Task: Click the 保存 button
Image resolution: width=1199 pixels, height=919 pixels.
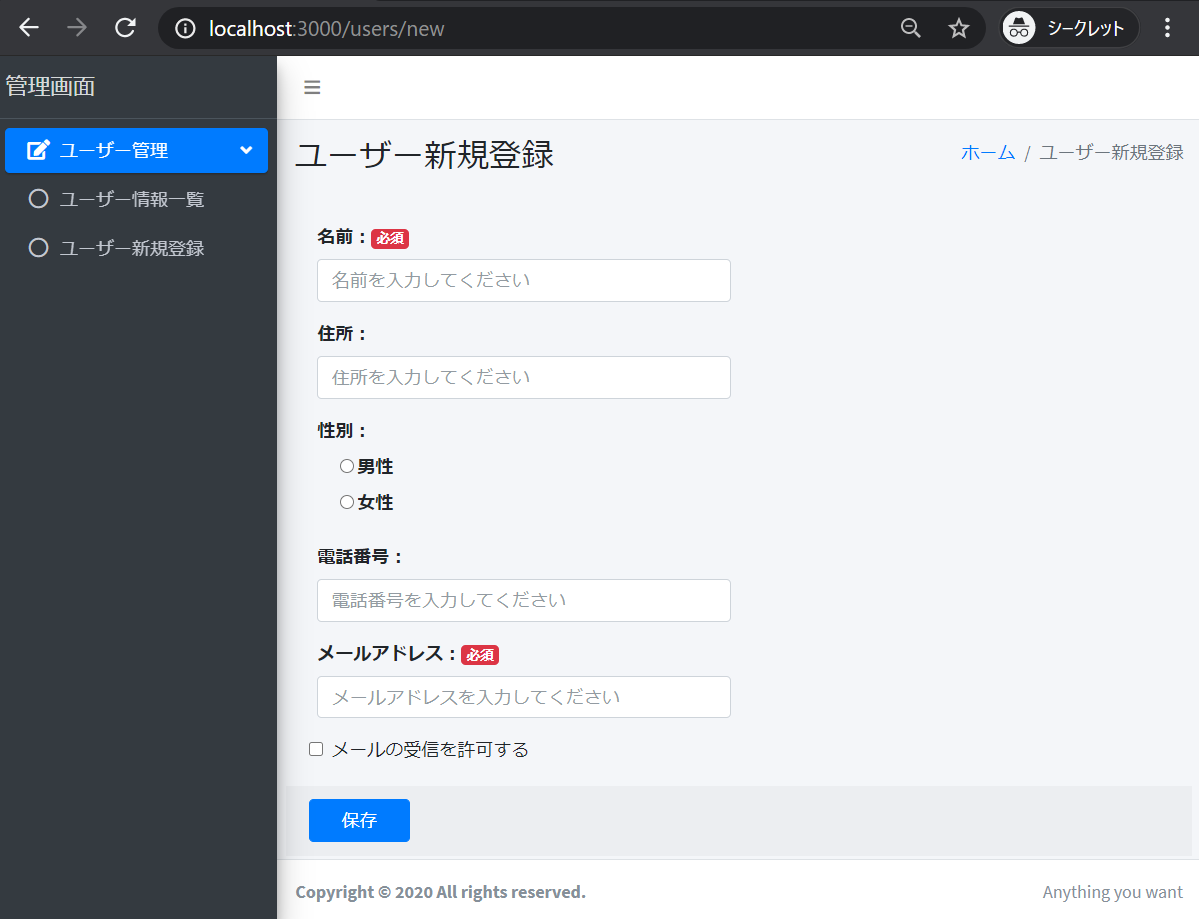Action: click(359, 820)
